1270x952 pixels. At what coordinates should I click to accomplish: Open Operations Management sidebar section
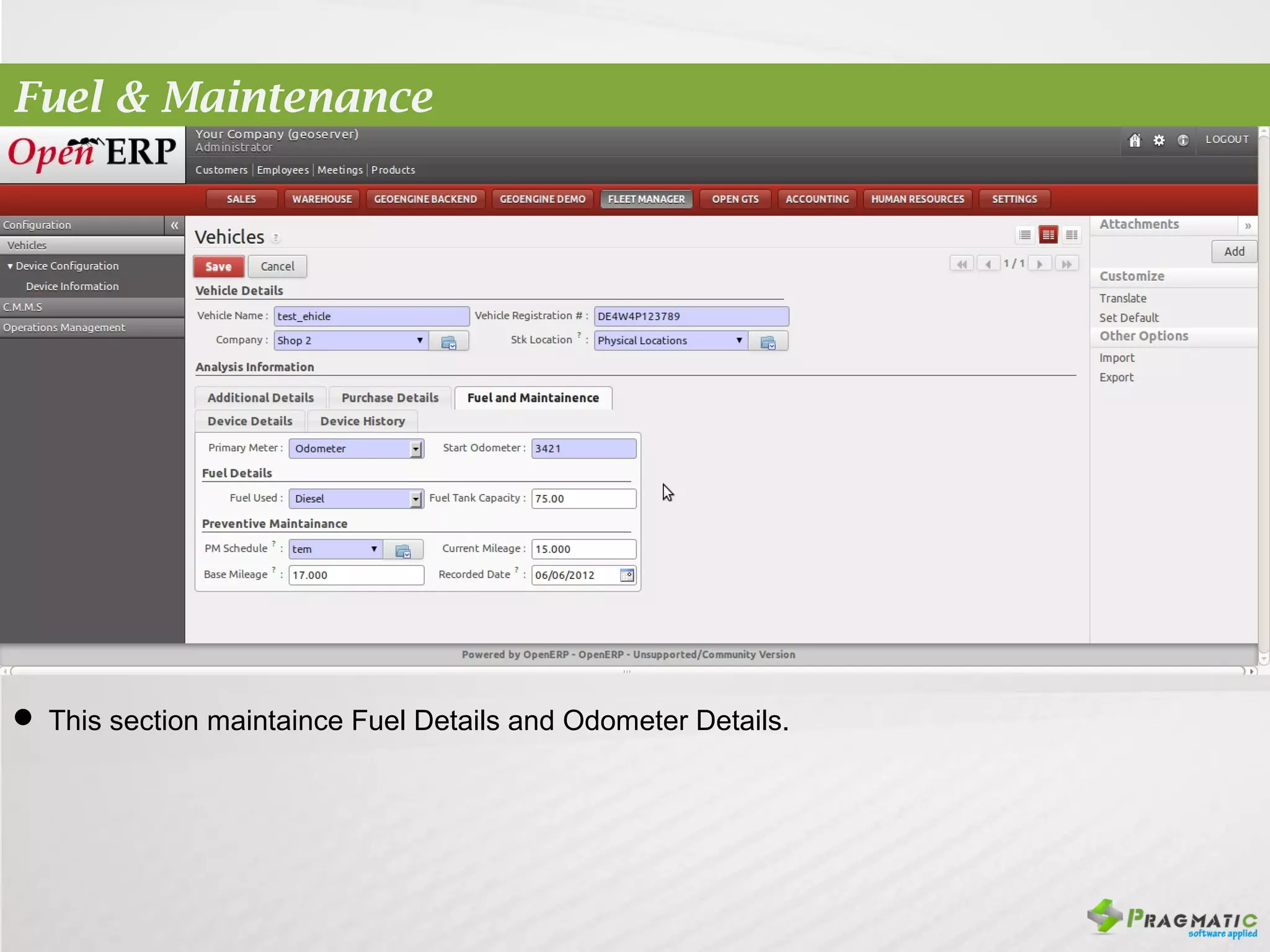(x=92, y=327)
